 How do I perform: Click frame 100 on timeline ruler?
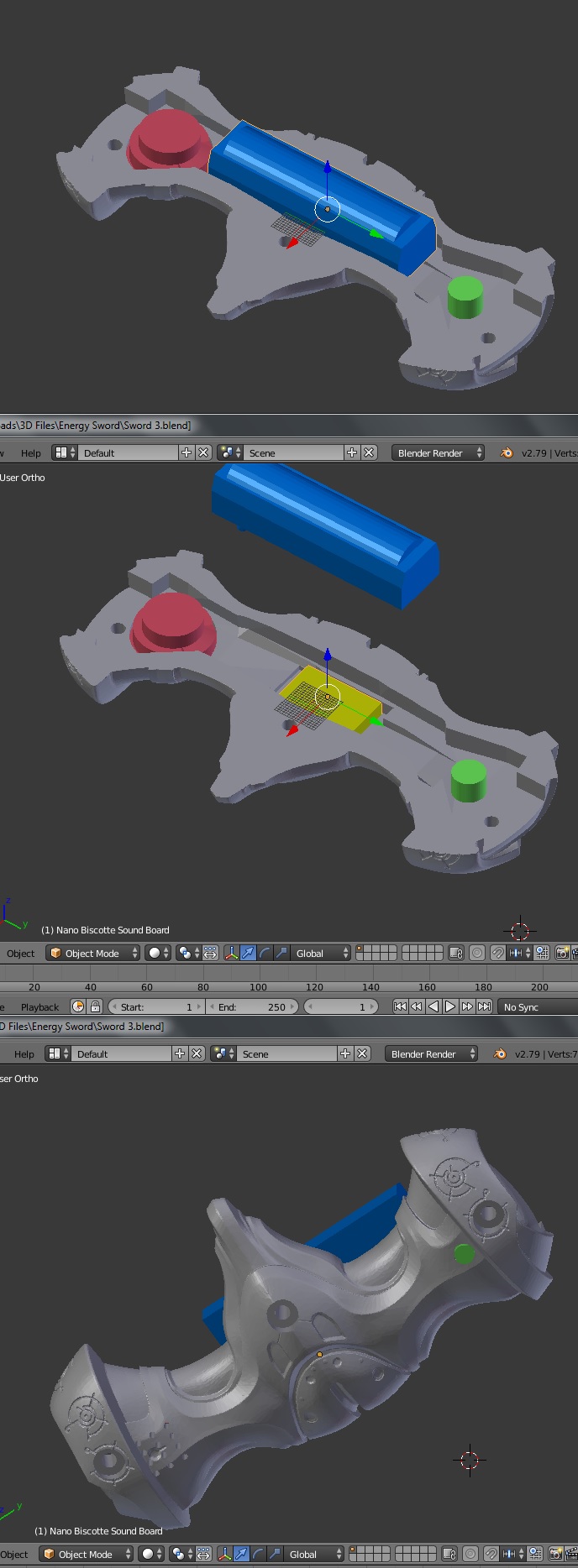click(x=258, y=986)
